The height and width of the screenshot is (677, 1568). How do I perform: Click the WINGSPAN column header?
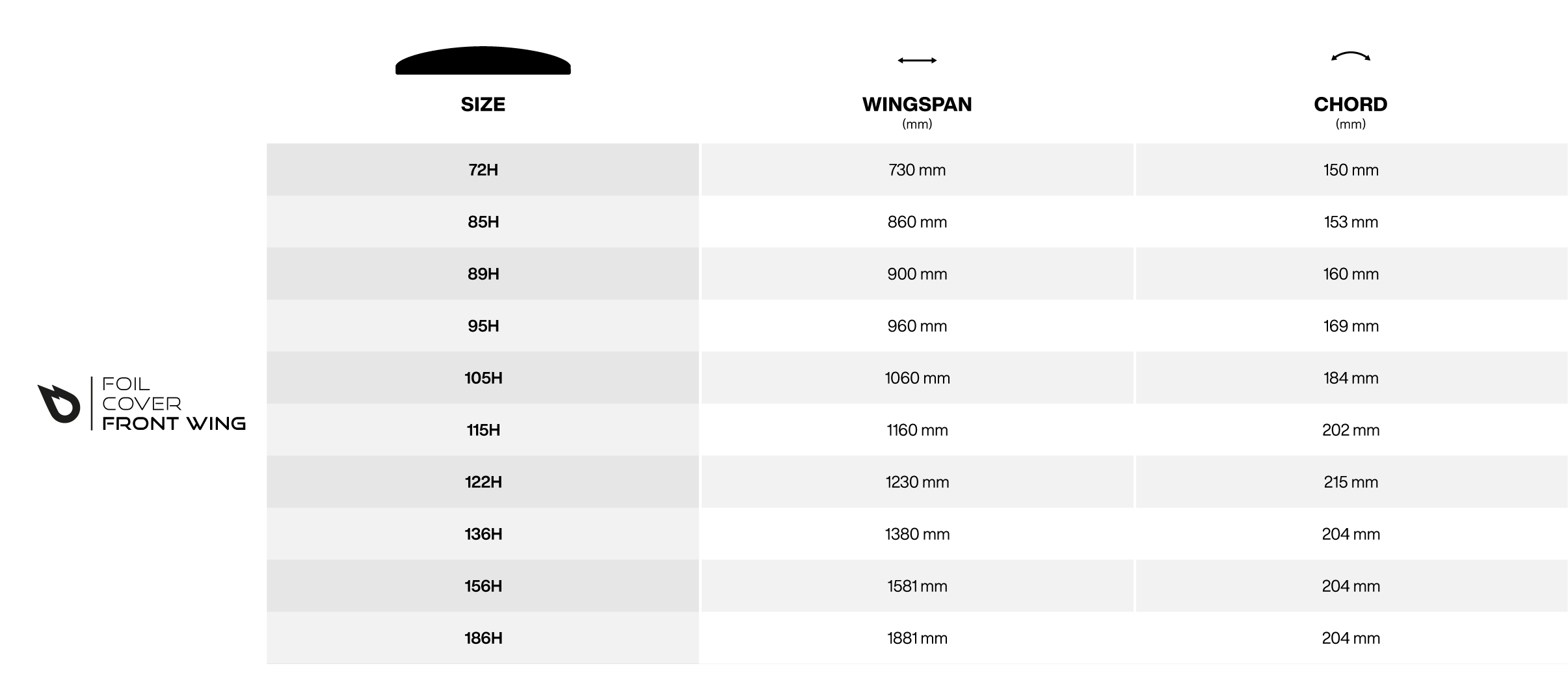[x=917, y=104]
